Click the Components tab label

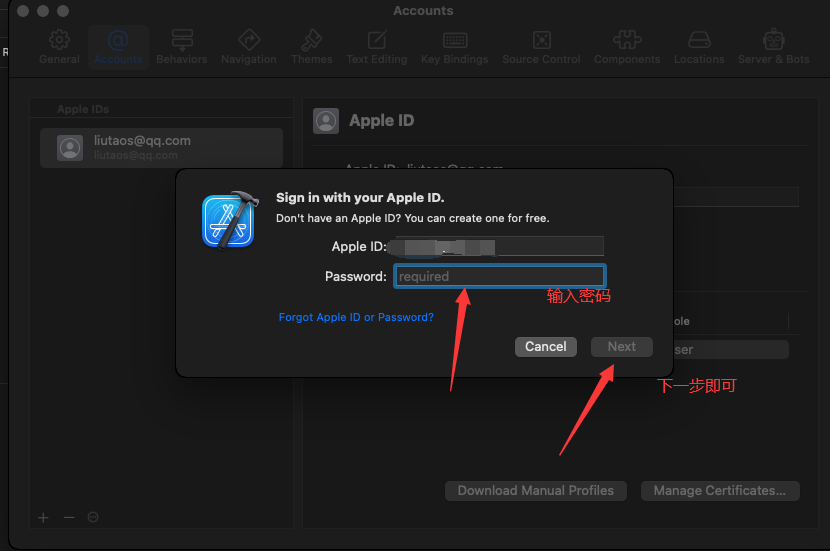(627, 59)
